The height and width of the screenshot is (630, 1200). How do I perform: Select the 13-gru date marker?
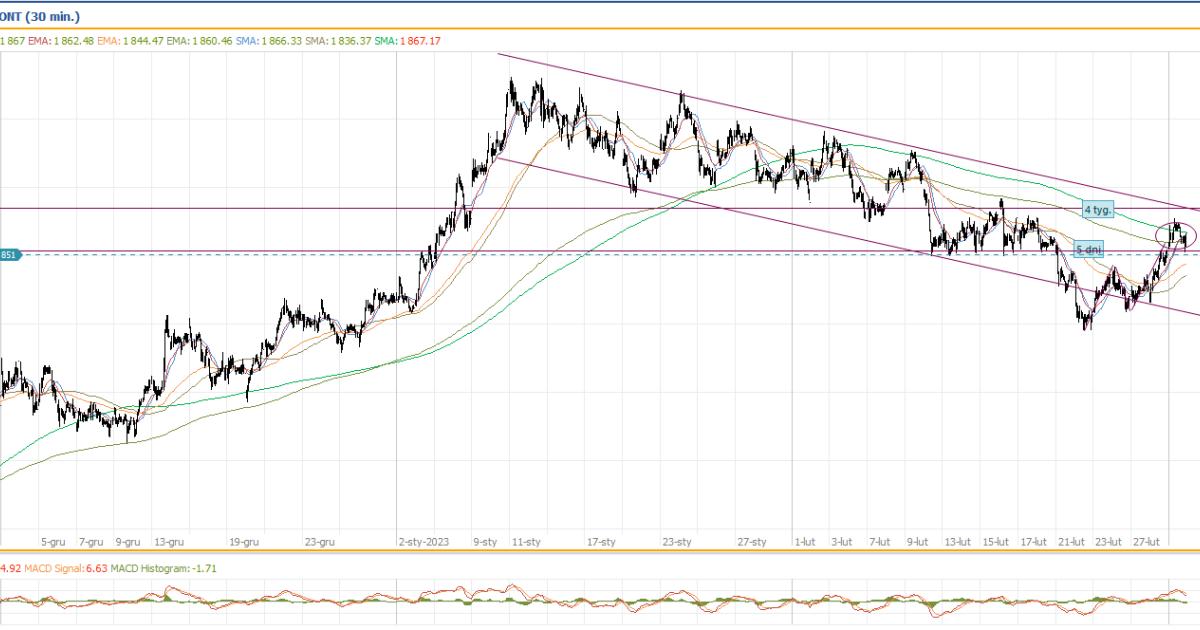(169, 542)
